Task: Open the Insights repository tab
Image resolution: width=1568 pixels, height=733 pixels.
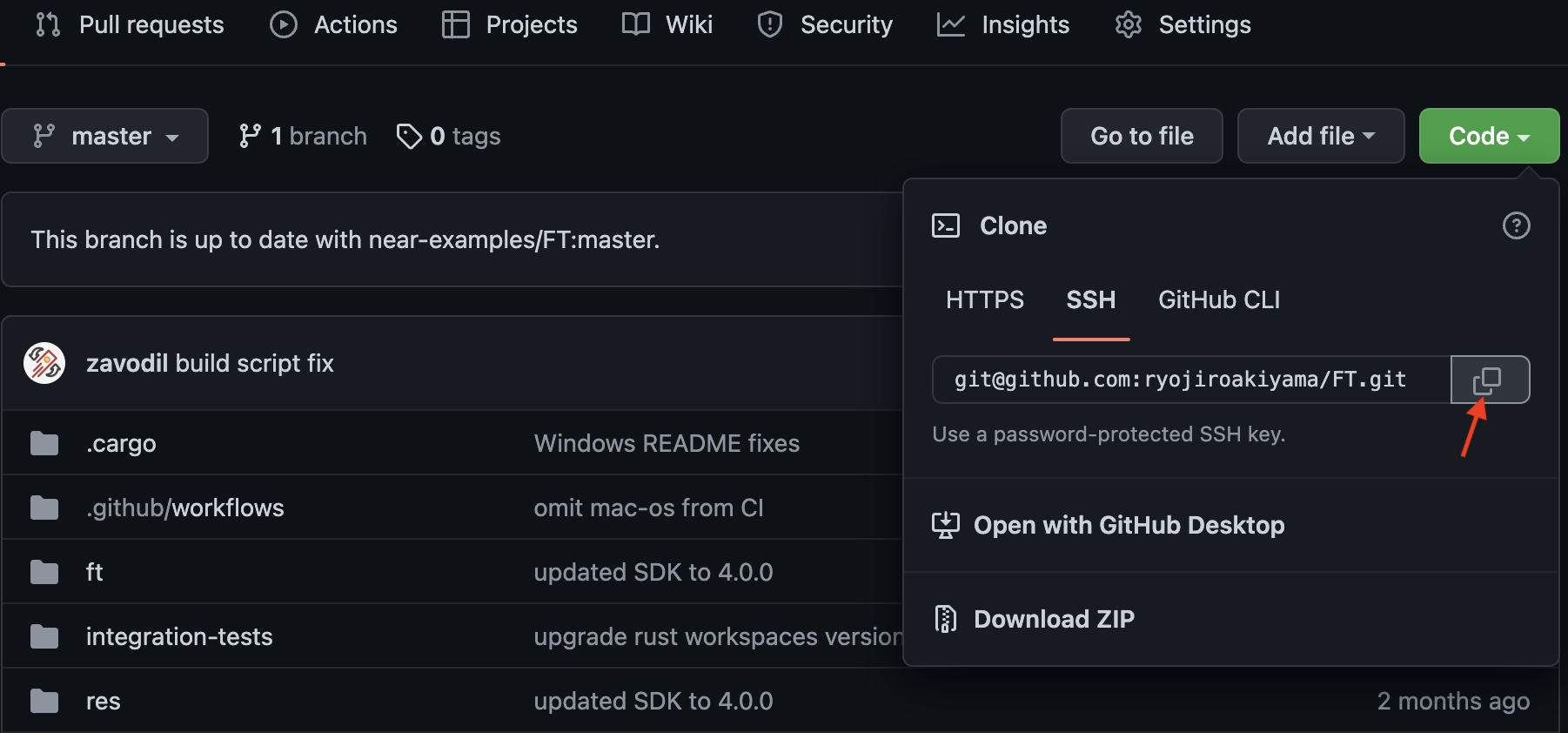Action: pyautogui.click(x=1003, y=24)
